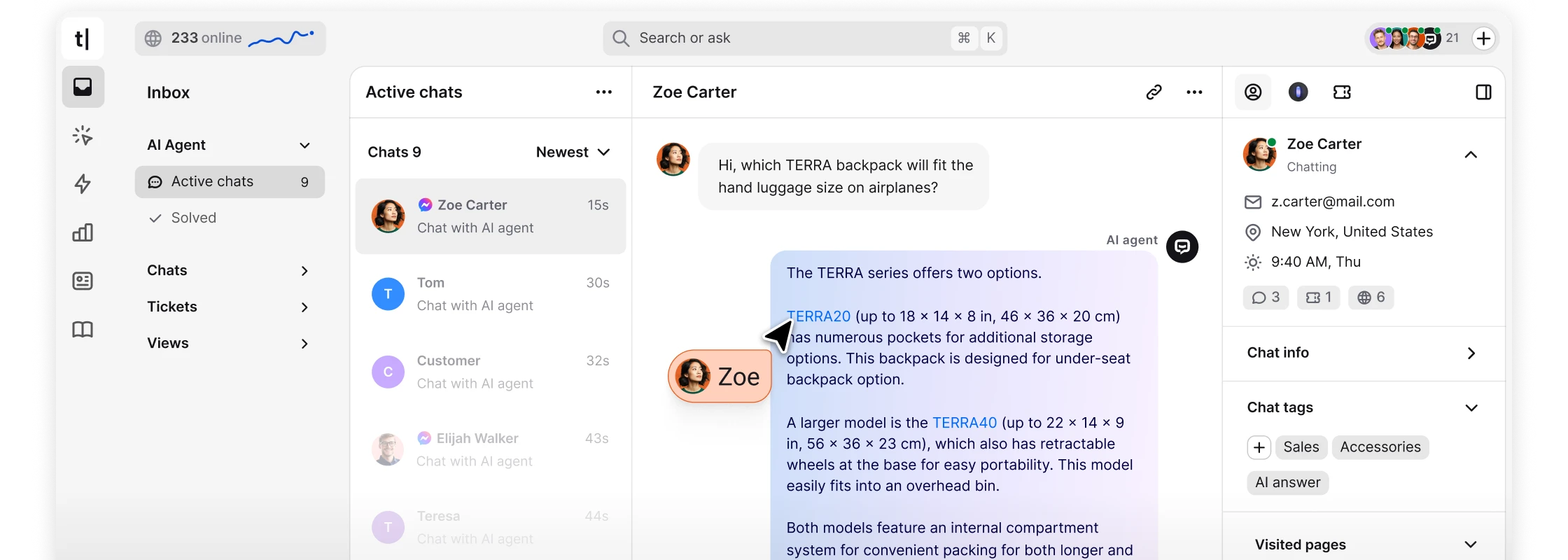This screenshot has width=1568, height=560.
Task: Open Zoe Carter chat in list
Action: pos(491,216)
